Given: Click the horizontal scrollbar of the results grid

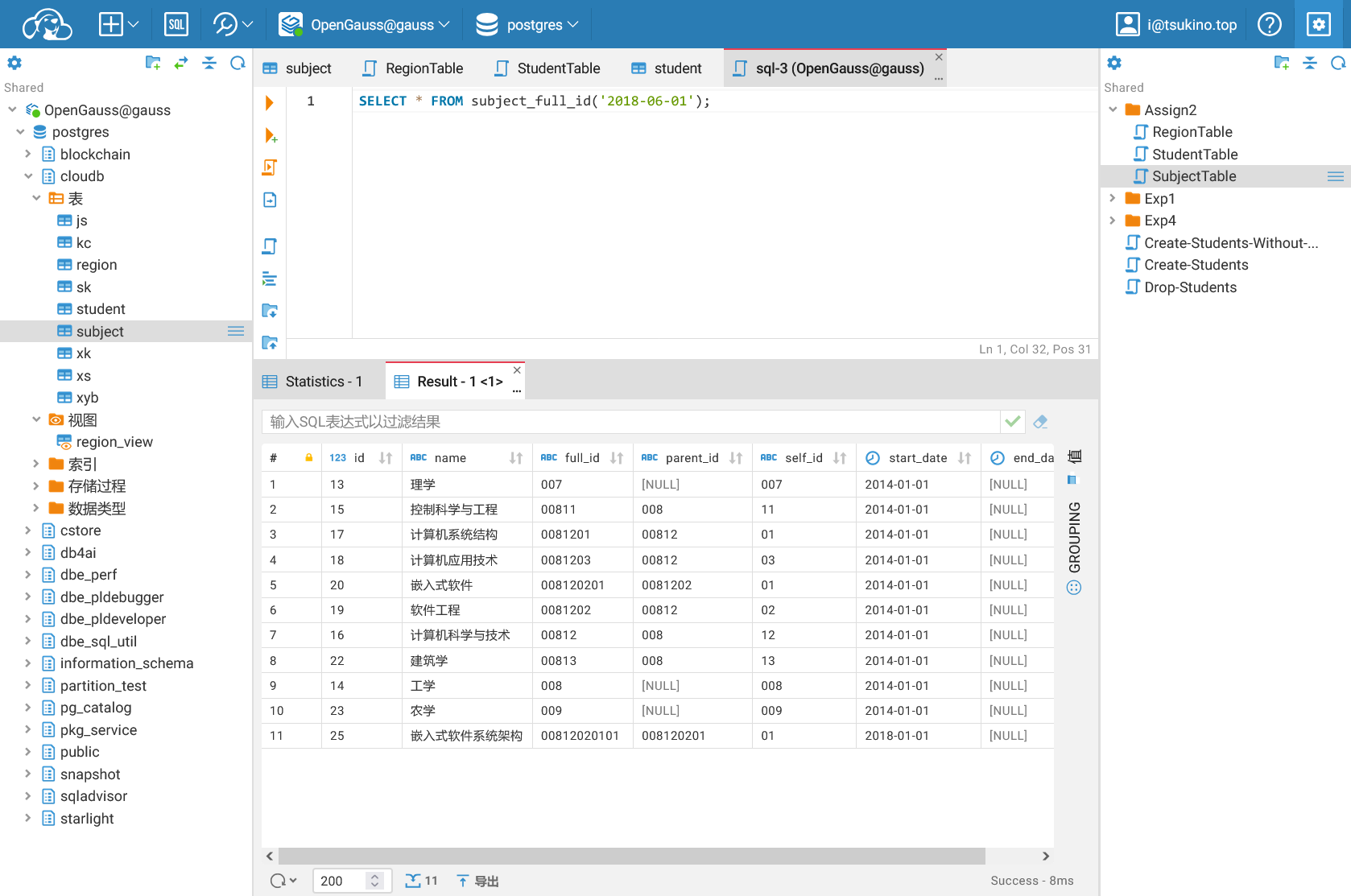Looking at the screenshot, I should coord(631,856).
